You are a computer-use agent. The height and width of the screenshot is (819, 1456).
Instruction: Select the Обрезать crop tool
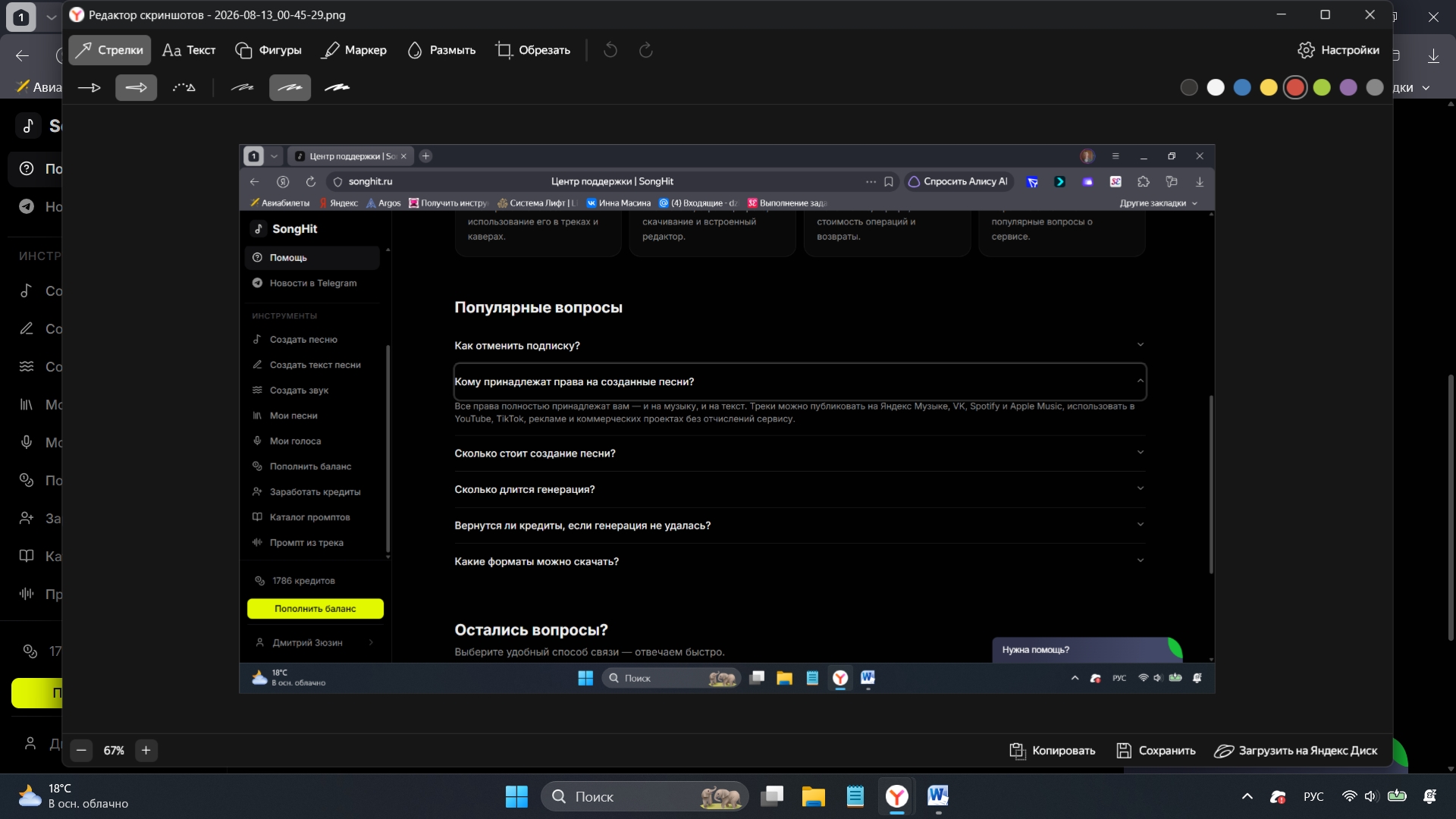tap(532, 50)
